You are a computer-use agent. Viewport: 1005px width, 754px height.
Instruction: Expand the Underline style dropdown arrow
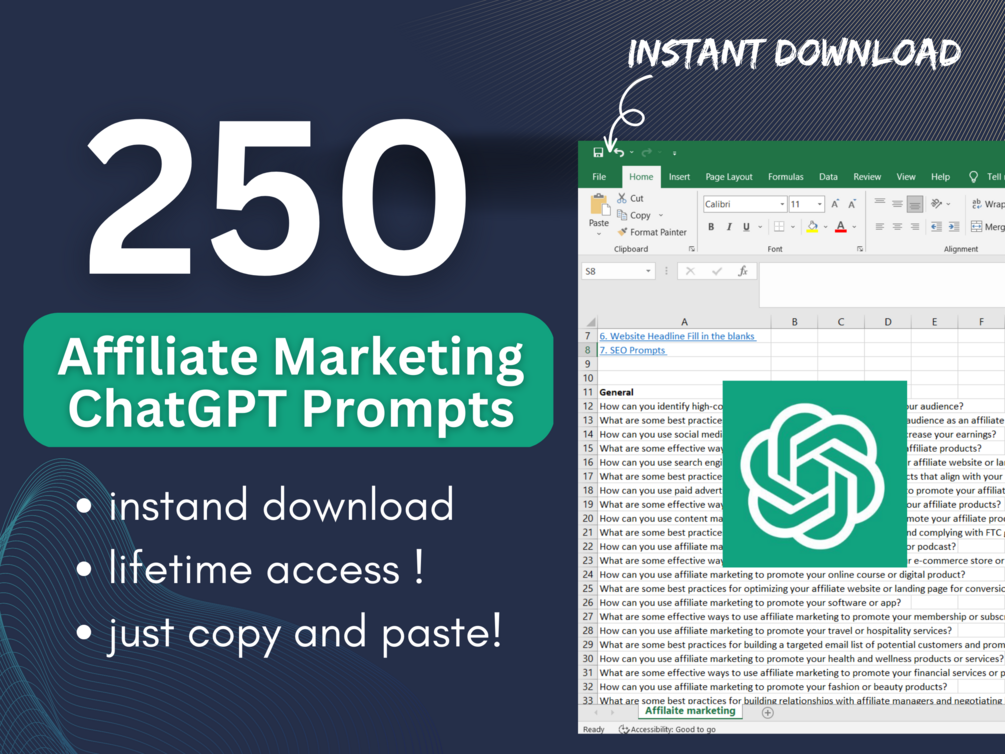pos(760,226)
